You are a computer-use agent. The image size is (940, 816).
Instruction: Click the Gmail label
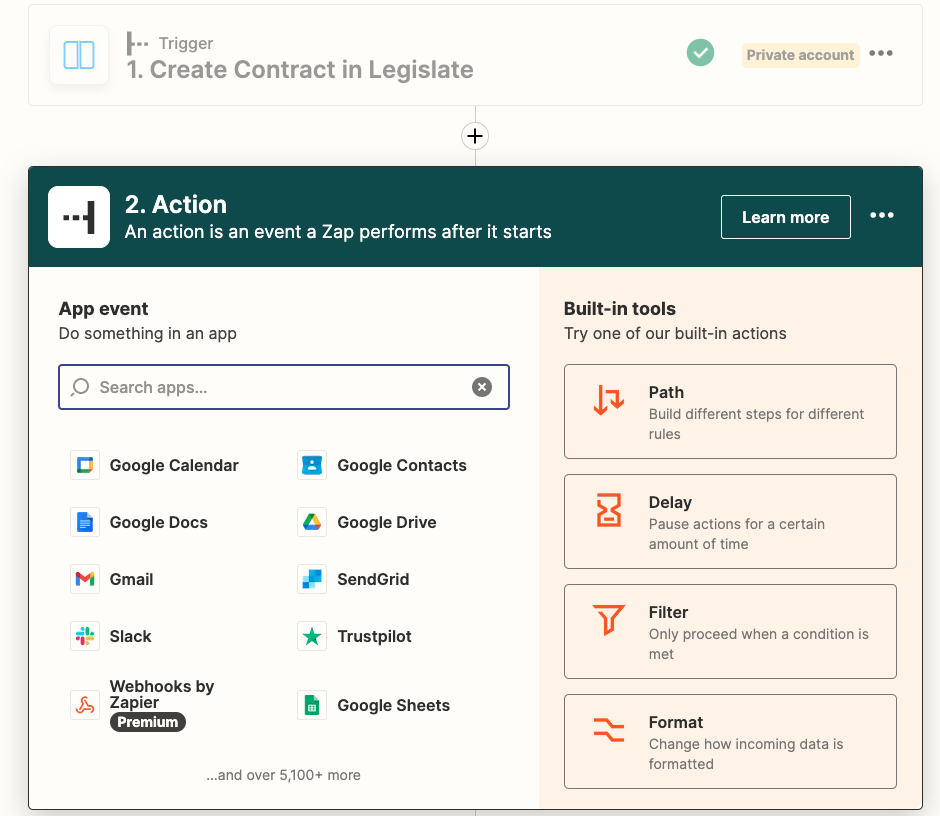pyautogui.click(x=131, y=579)
